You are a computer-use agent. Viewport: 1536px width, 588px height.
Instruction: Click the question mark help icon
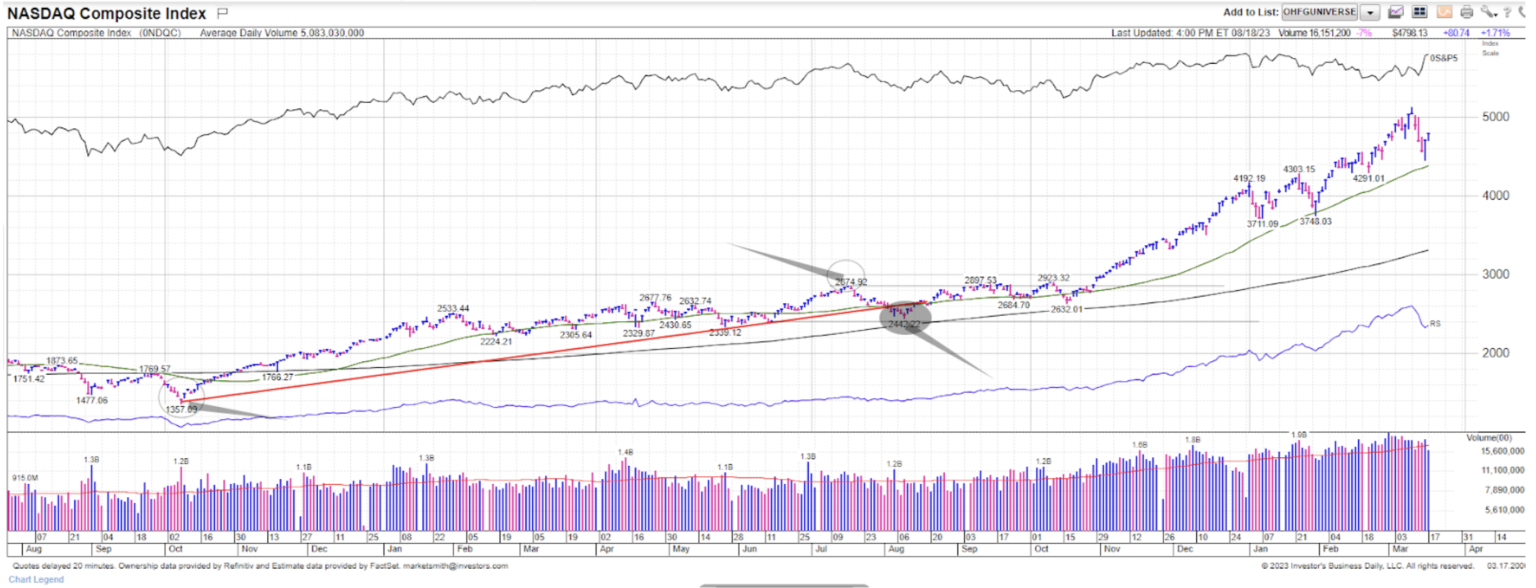click(x=1507, y=12)
